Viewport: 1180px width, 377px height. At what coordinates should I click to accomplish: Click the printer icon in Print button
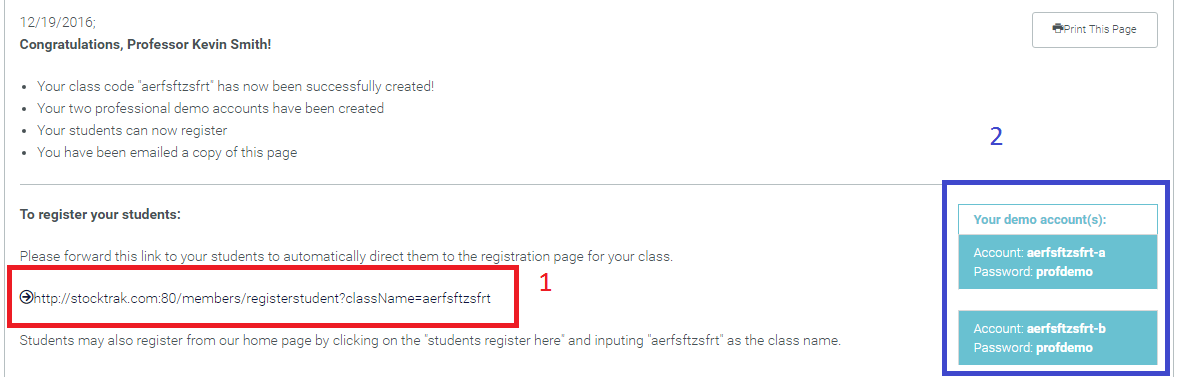tap(1057, 29)
